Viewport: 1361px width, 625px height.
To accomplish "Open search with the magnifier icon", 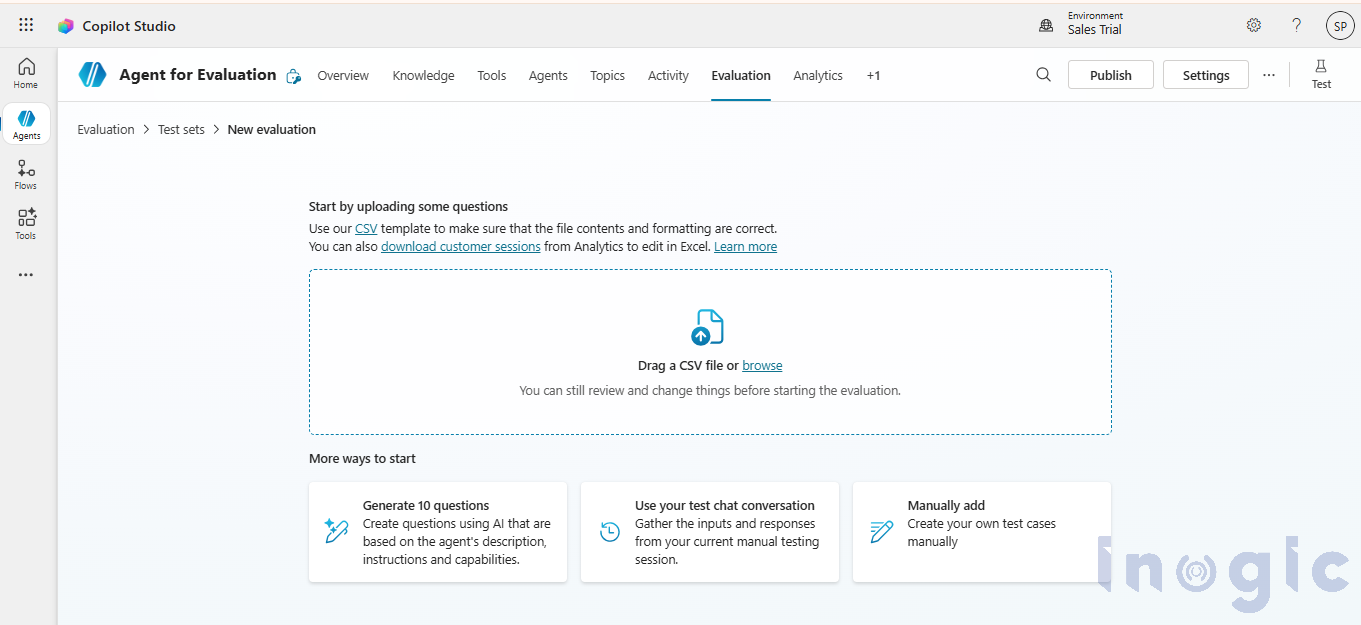I will coord(1043,74).
